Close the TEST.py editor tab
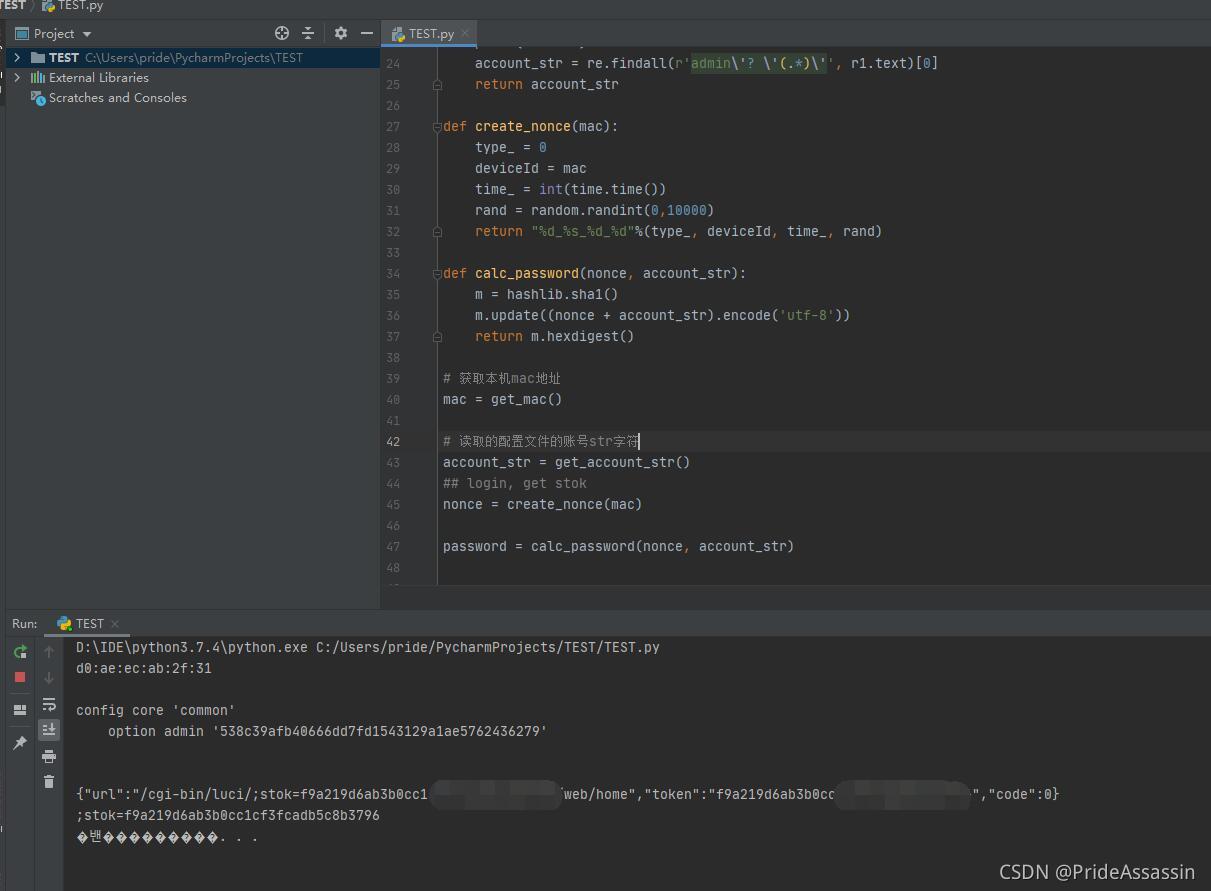Image resolution: width=1211 pixels, height=891 pixels. click(465, 33)
